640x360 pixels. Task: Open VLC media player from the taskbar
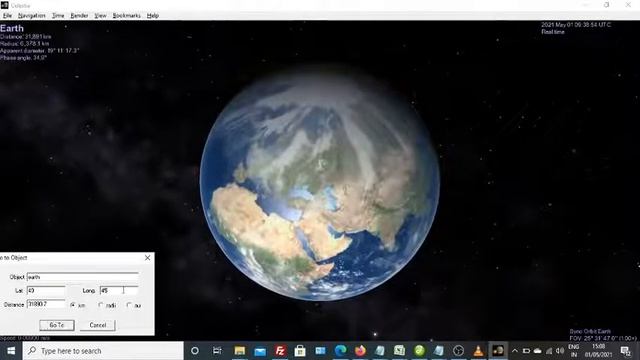point(478,351)
